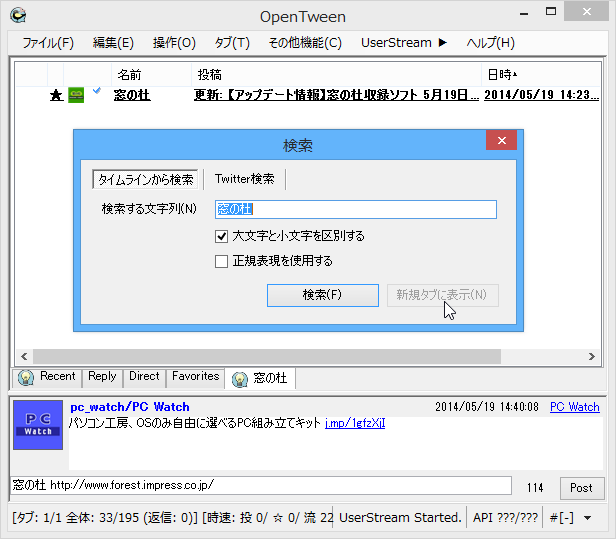Minimize the OpenTween window
The width and height of the screenshot is (616, 539).
[524, 13]
